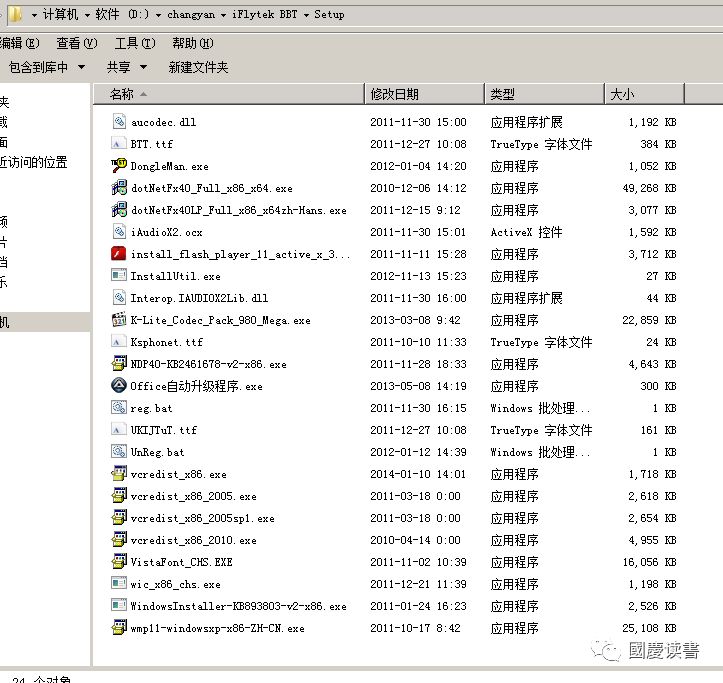This screenshot has width=723, height=683.
Task: Select file name wmp11-windowsxp-x86-ZH-CN.exe
Action: [217, 628]
